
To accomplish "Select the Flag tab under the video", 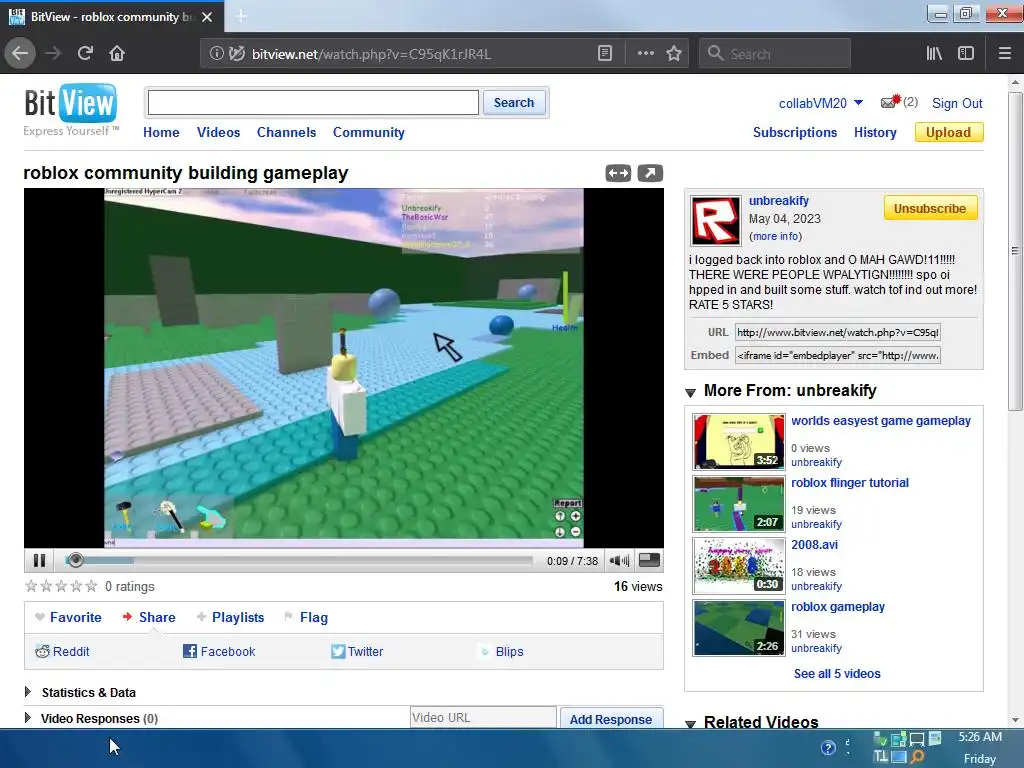I will [306, 617].
